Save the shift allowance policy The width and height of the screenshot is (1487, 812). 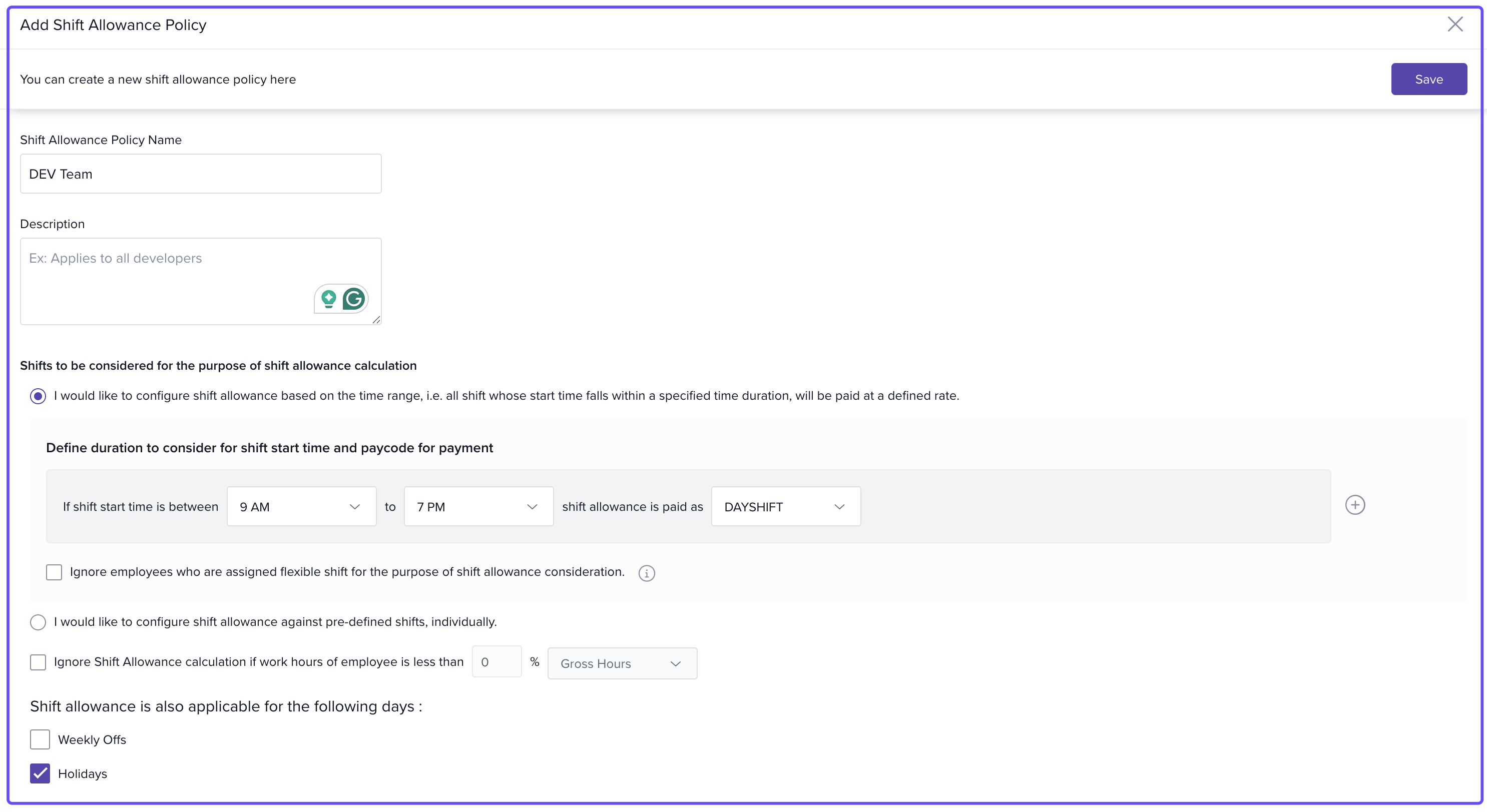[1428, 79]
